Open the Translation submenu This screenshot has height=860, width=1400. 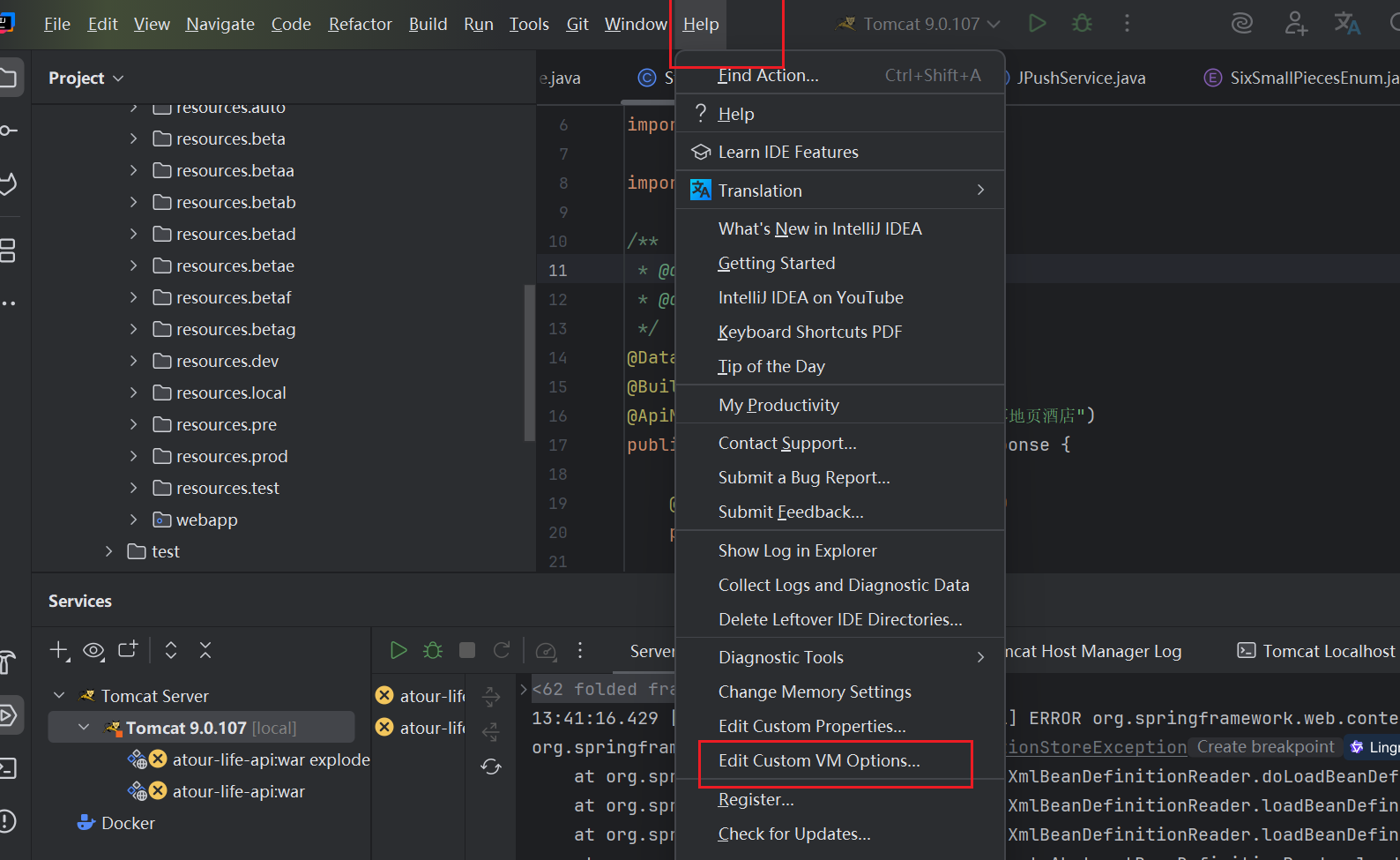coord(840,191)
